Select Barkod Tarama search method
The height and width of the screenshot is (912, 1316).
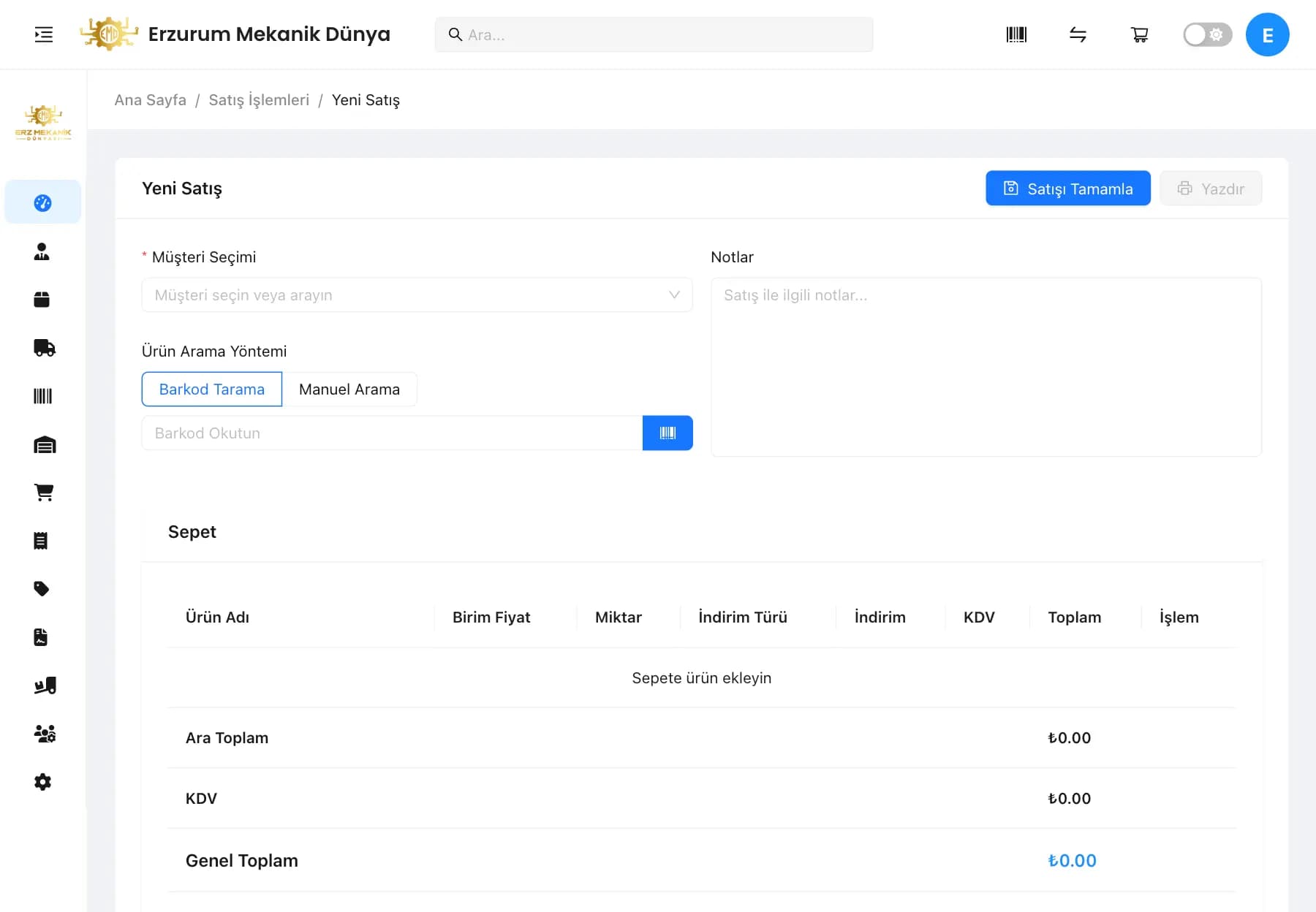click(x=211, y=389)
